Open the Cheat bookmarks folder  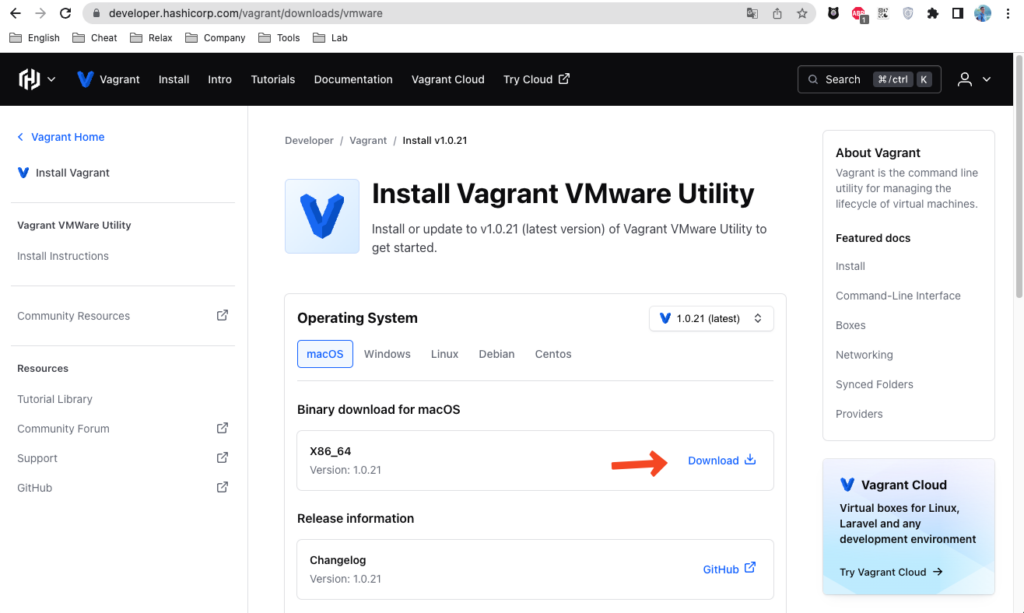95,38
